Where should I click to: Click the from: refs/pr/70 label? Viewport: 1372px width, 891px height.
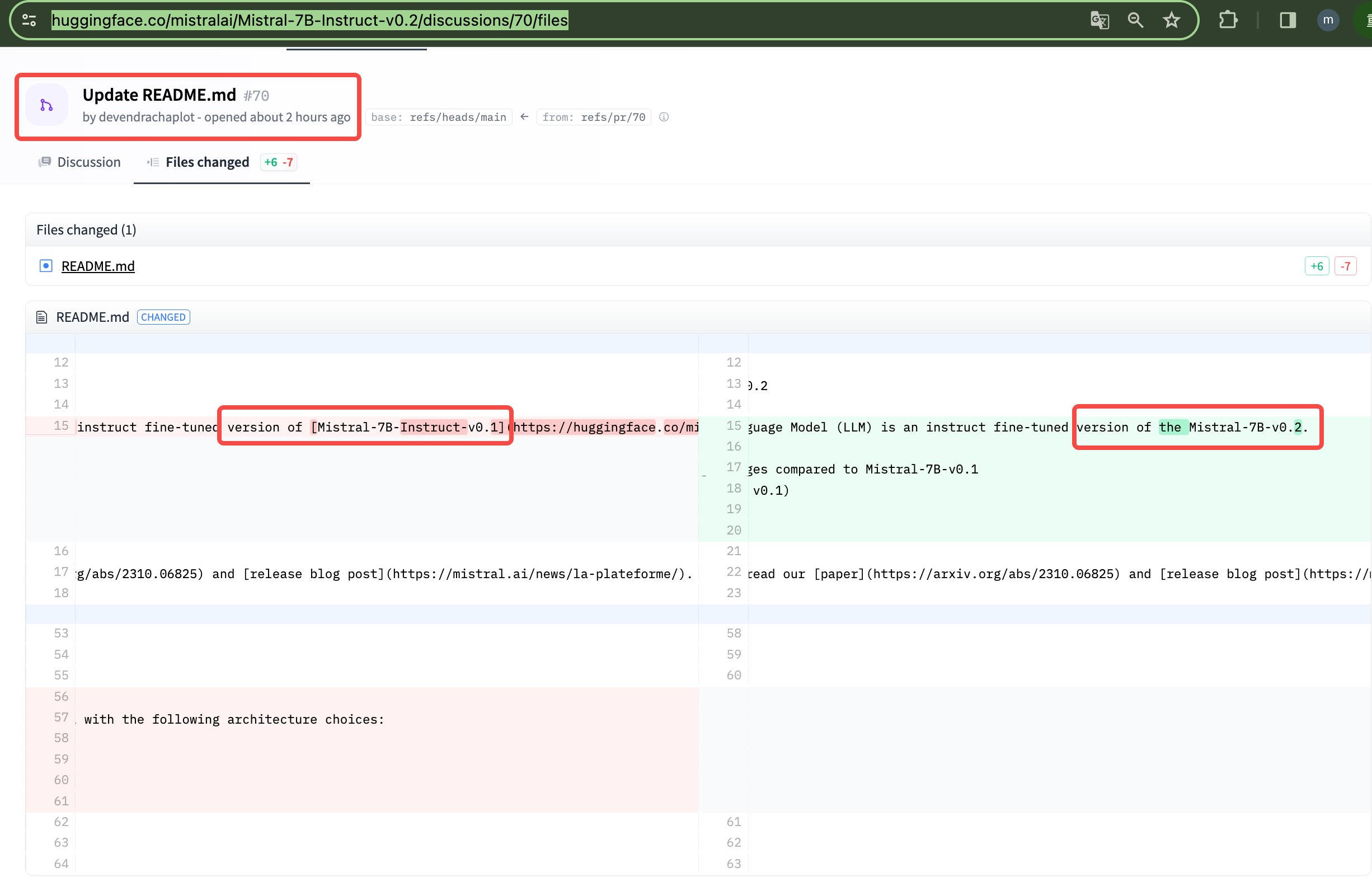[594, 117]
